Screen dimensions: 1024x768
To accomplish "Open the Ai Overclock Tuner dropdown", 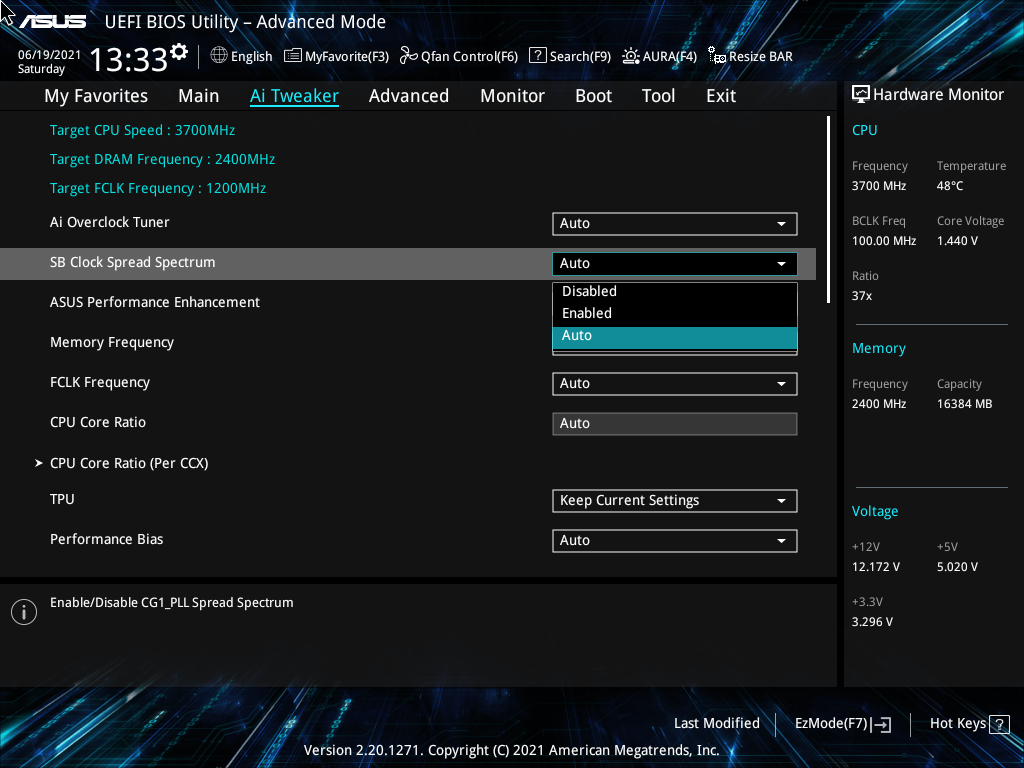I will click(674, 223).
